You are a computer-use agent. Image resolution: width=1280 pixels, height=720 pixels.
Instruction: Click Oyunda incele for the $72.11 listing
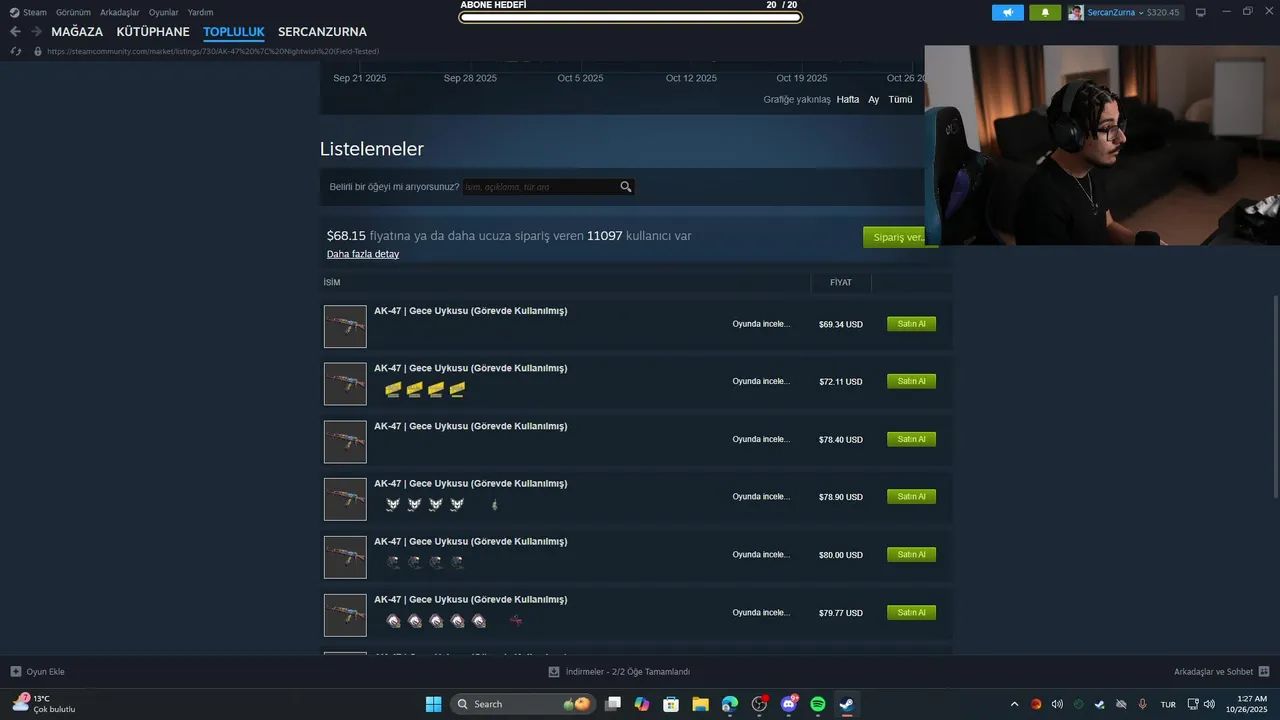[x=761, y=381]
